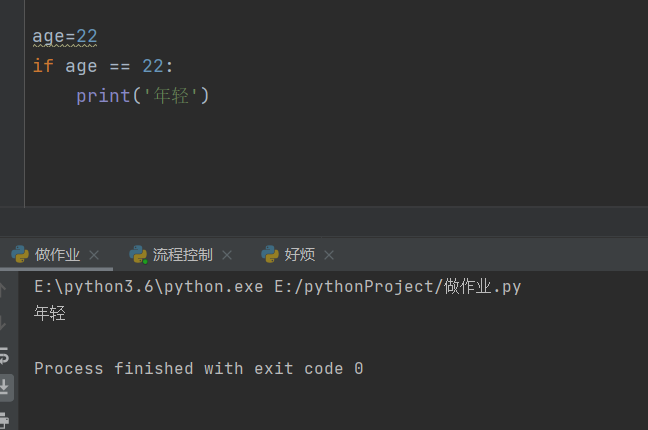Close the 做作业 run tab
648x430 pixels.
coord(95,255)
